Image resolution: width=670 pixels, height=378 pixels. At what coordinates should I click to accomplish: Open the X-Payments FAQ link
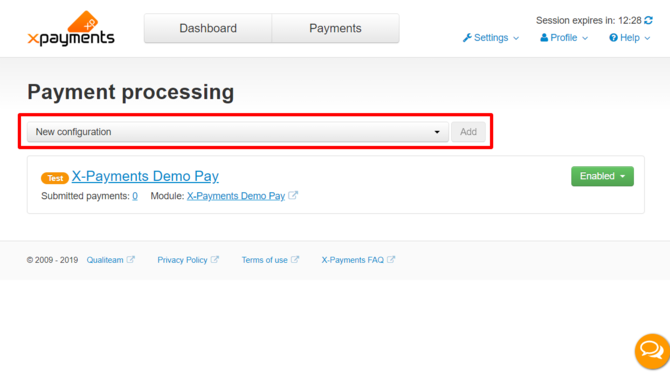point(353,260)
